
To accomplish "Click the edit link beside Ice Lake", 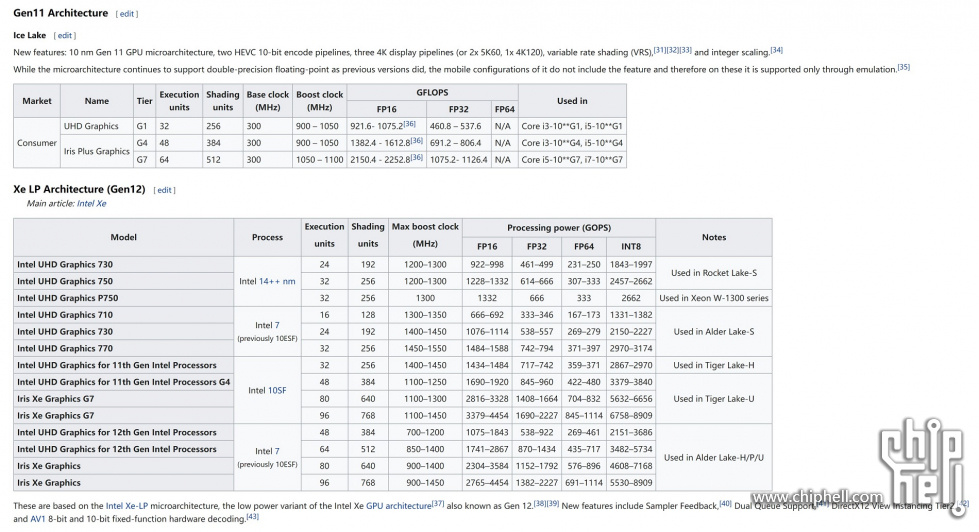I will pyautogui.click(x=65, y=36).
